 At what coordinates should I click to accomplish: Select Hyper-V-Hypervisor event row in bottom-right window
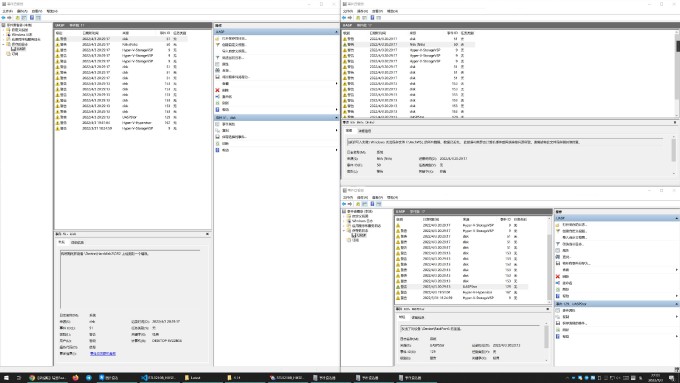[461, 292]
